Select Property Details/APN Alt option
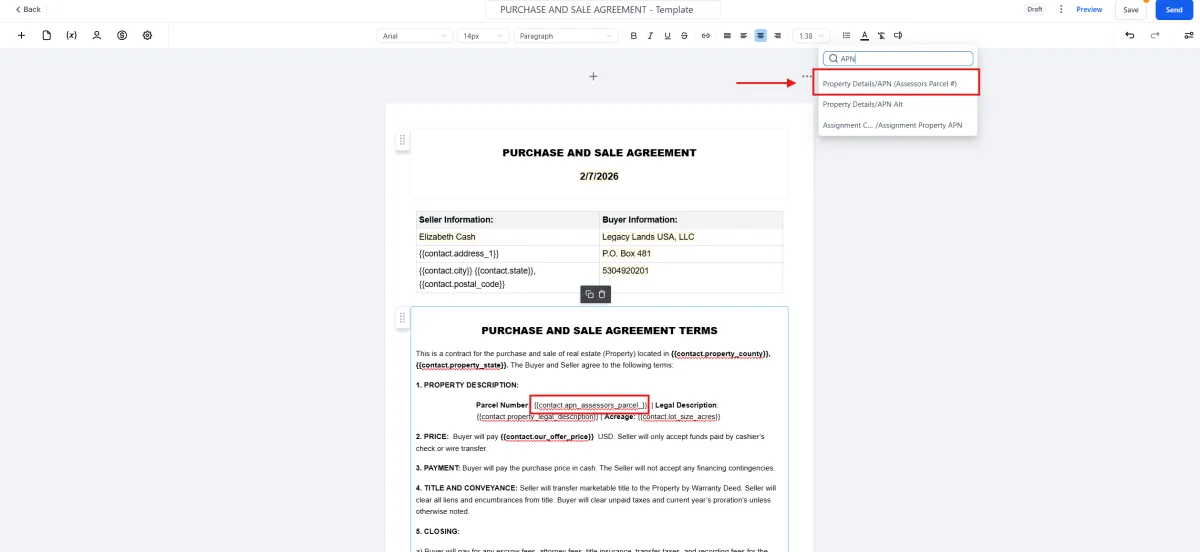The height and width of the screenshot is (552, 1200). coord(898,104)
